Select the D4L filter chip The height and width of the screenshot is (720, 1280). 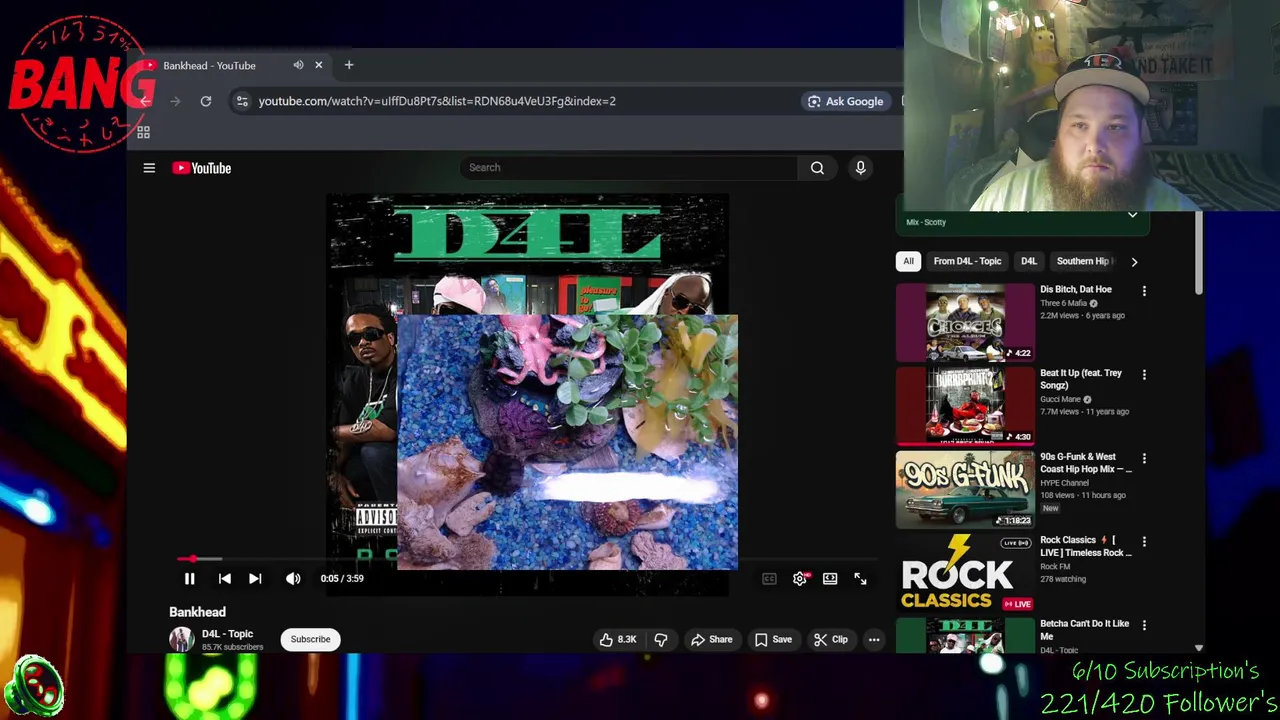pyautogui.click(x=1029, y=261)
